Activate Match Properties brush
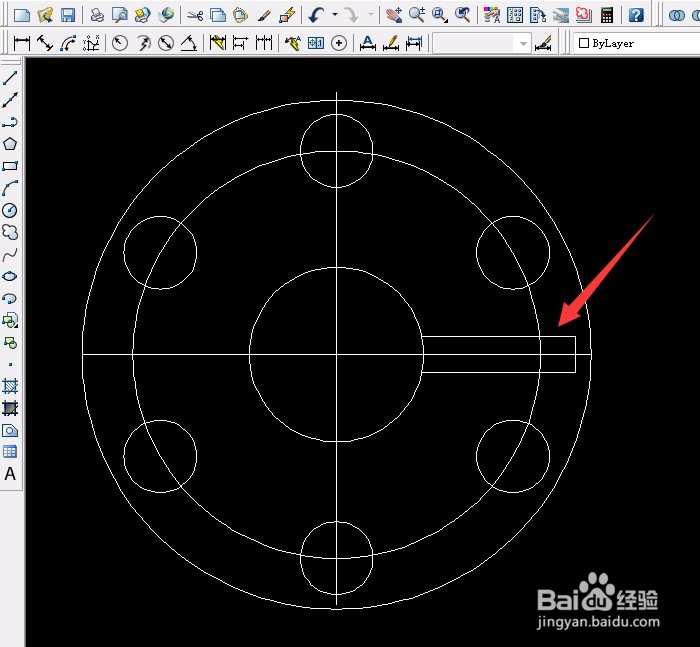 click(264, 15)
